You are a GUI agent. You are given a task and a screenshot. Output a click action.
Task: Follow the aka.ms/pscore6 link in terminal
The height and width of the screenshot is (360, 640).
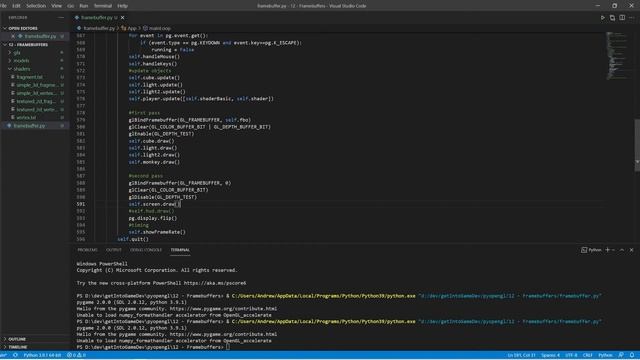coord(215,283)
